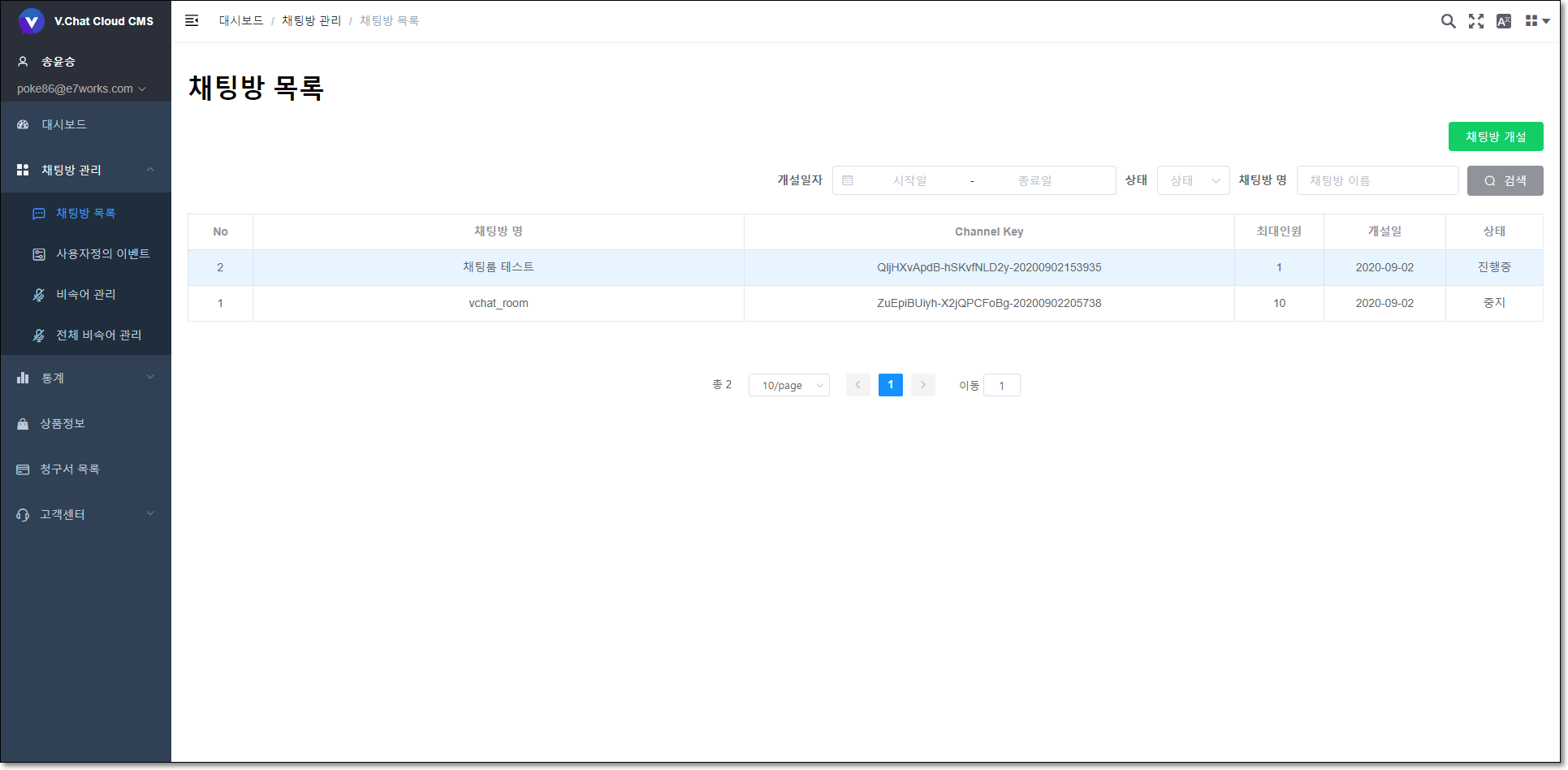Click channel key QljHXvApdB-hSKvfNLD2y-20200902153935

[989, 267]
